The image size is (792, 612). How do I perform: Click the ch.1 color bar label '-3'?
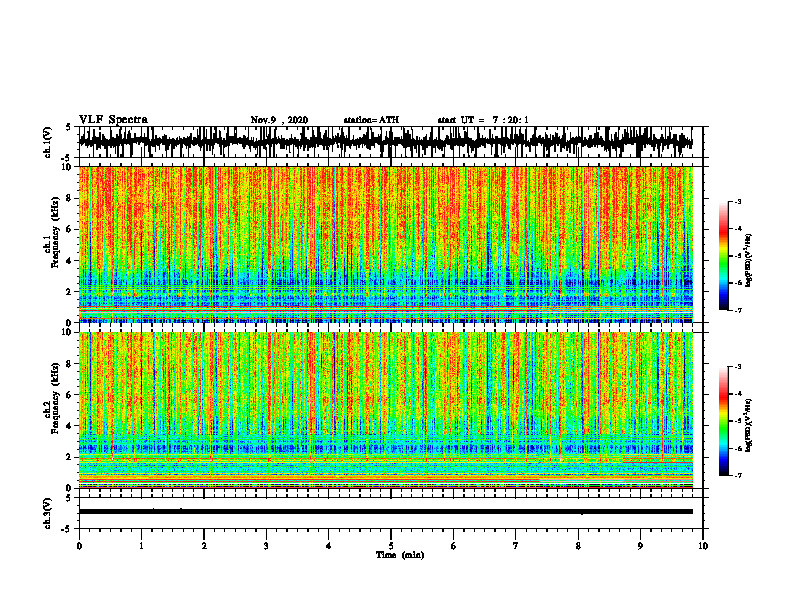[x=738, y=201]
